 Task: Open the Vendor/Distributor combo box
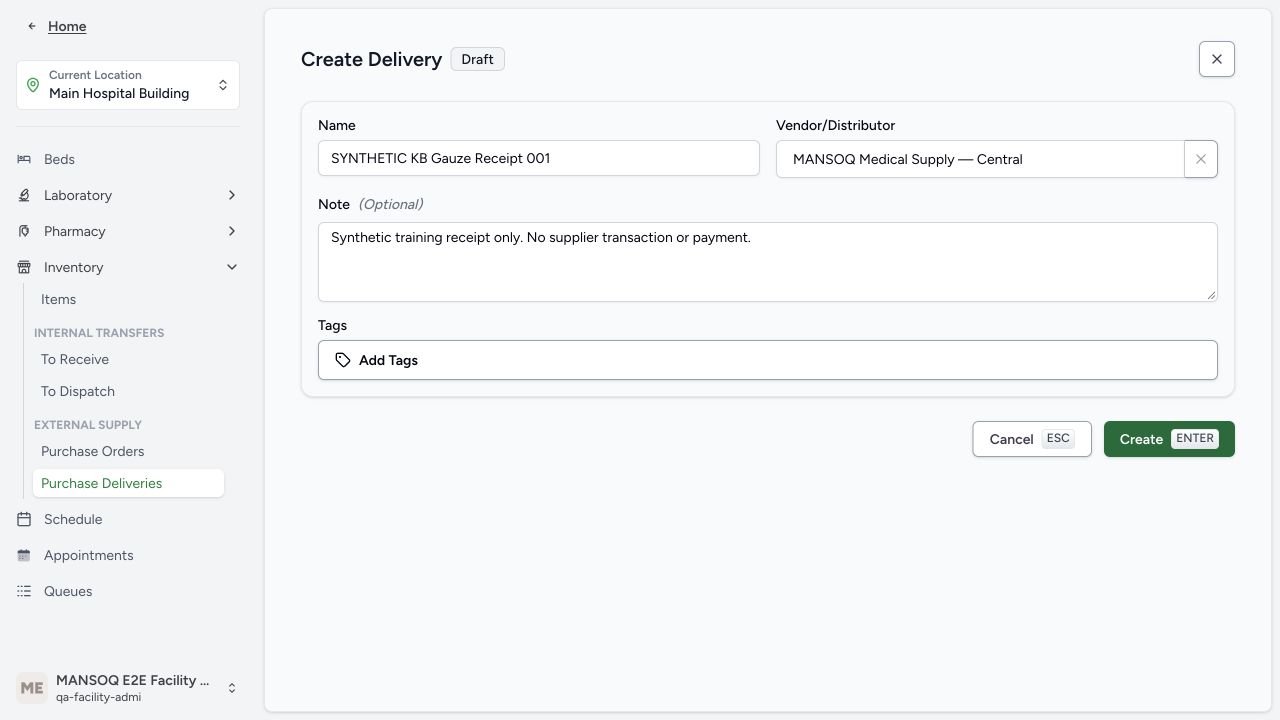(x=980, y=159)
